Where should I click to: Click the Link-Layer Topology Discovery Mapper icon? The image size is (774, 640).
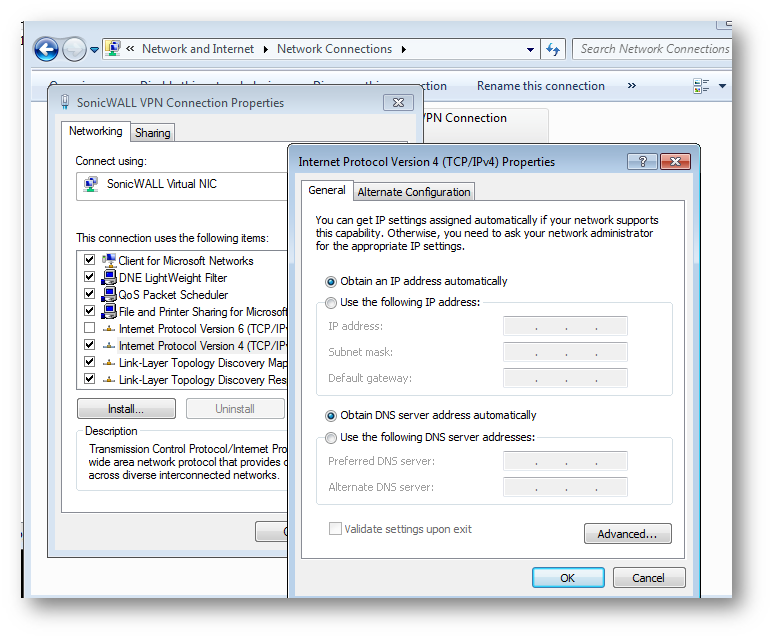point(109,363)
